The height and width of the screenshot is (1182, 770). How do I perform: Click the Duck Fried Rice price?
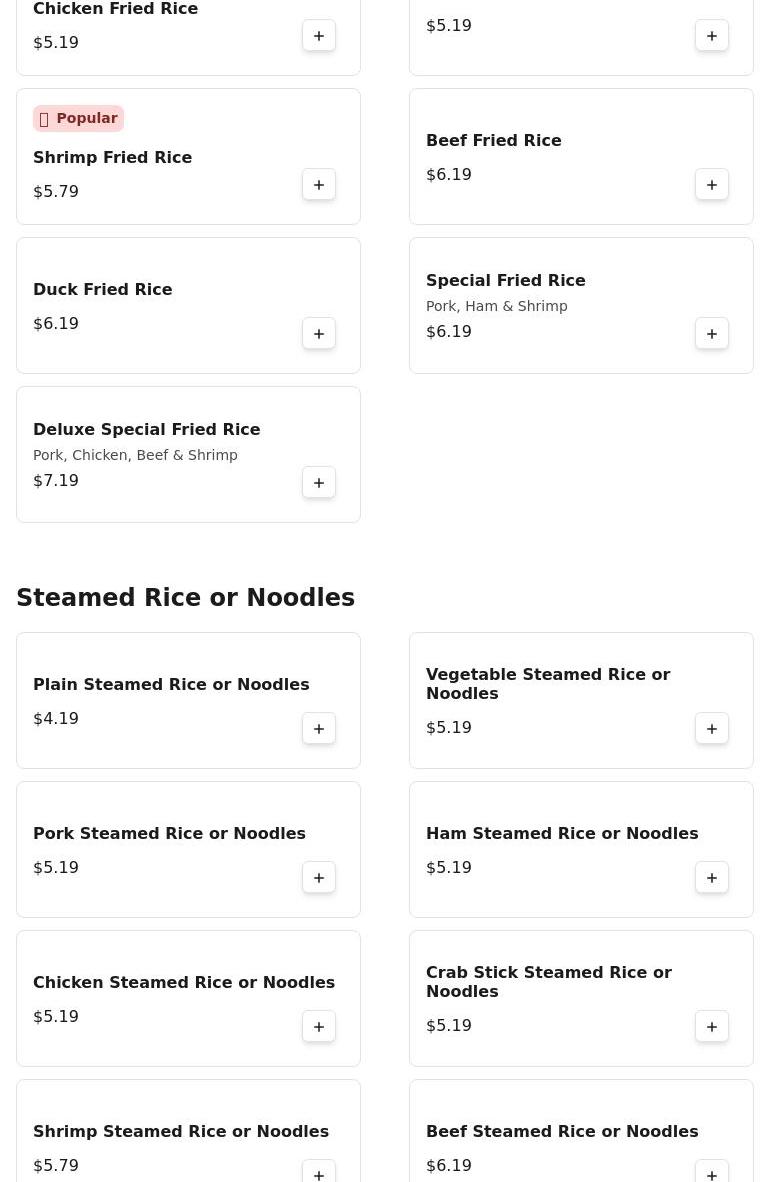56,324
